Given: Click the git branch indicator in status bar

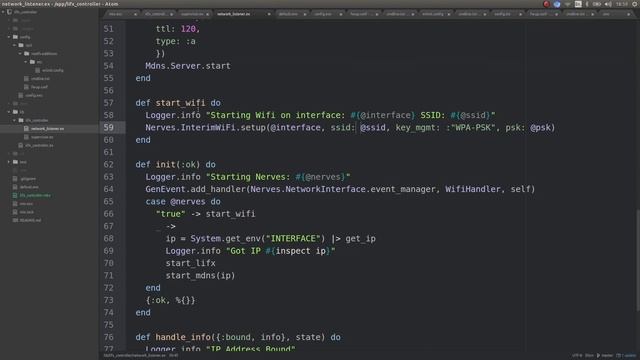Looking at the screenshot, I should [x=604, y=356].
